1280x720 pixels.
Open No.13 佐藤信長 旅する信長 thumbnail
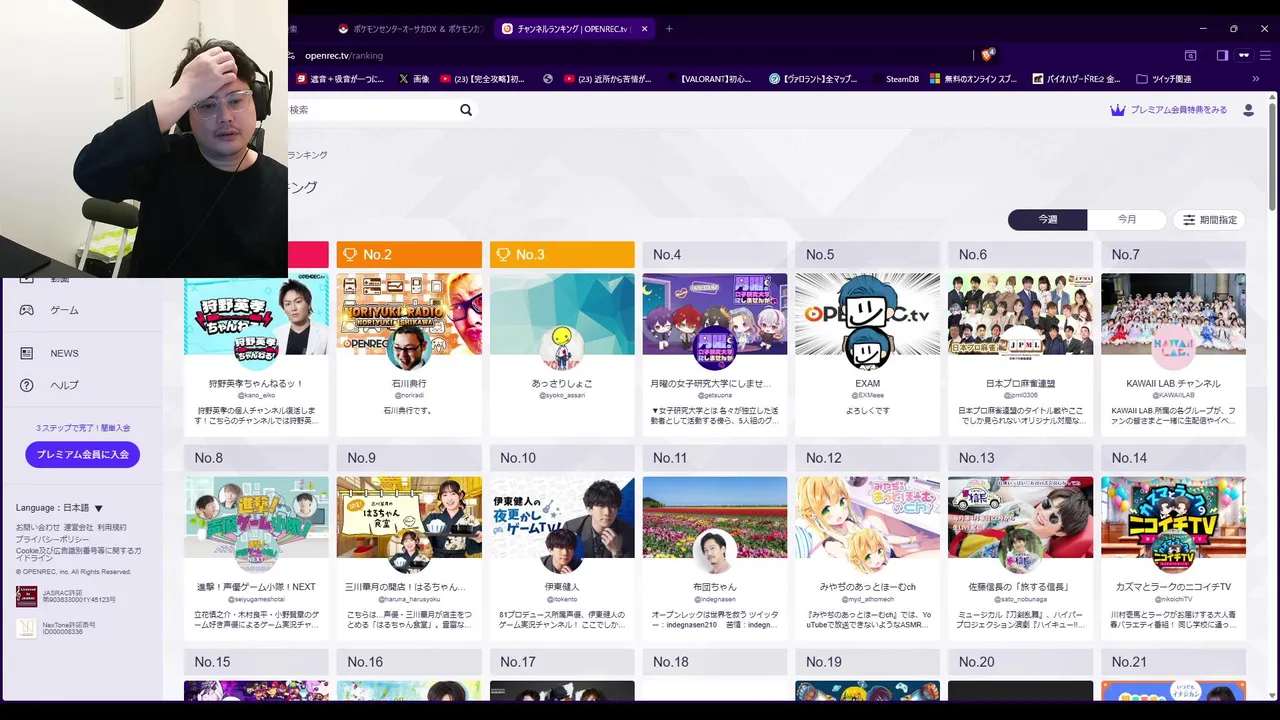click(1021, 517)
